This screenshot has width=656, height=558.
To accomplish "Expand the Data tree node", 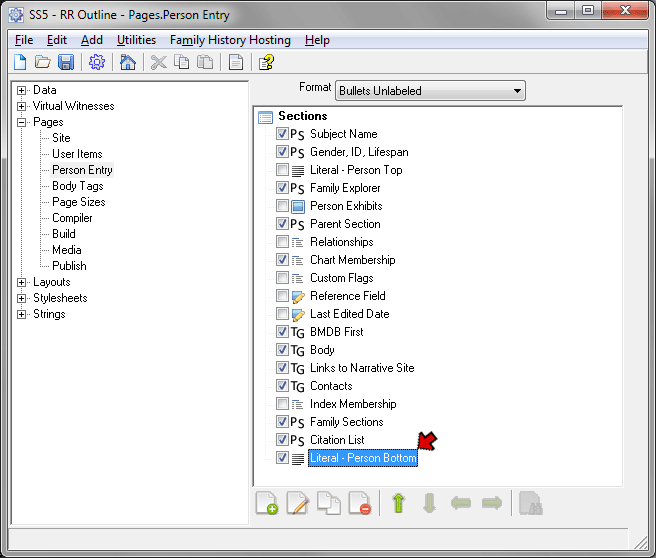I will pos(22,90).
